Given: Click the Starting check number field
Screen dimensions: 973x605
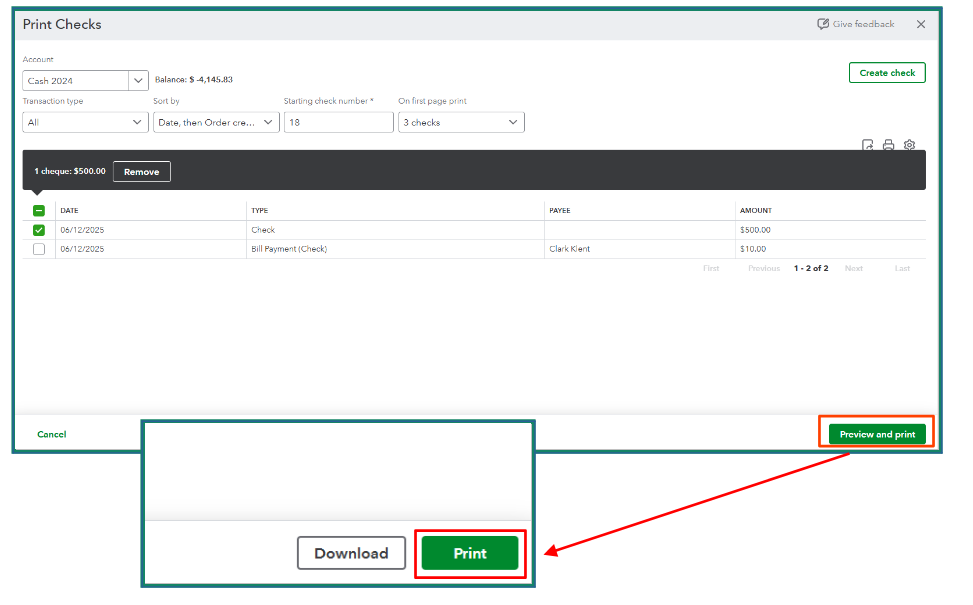Looking at the screenshot, I should point(338,122).
